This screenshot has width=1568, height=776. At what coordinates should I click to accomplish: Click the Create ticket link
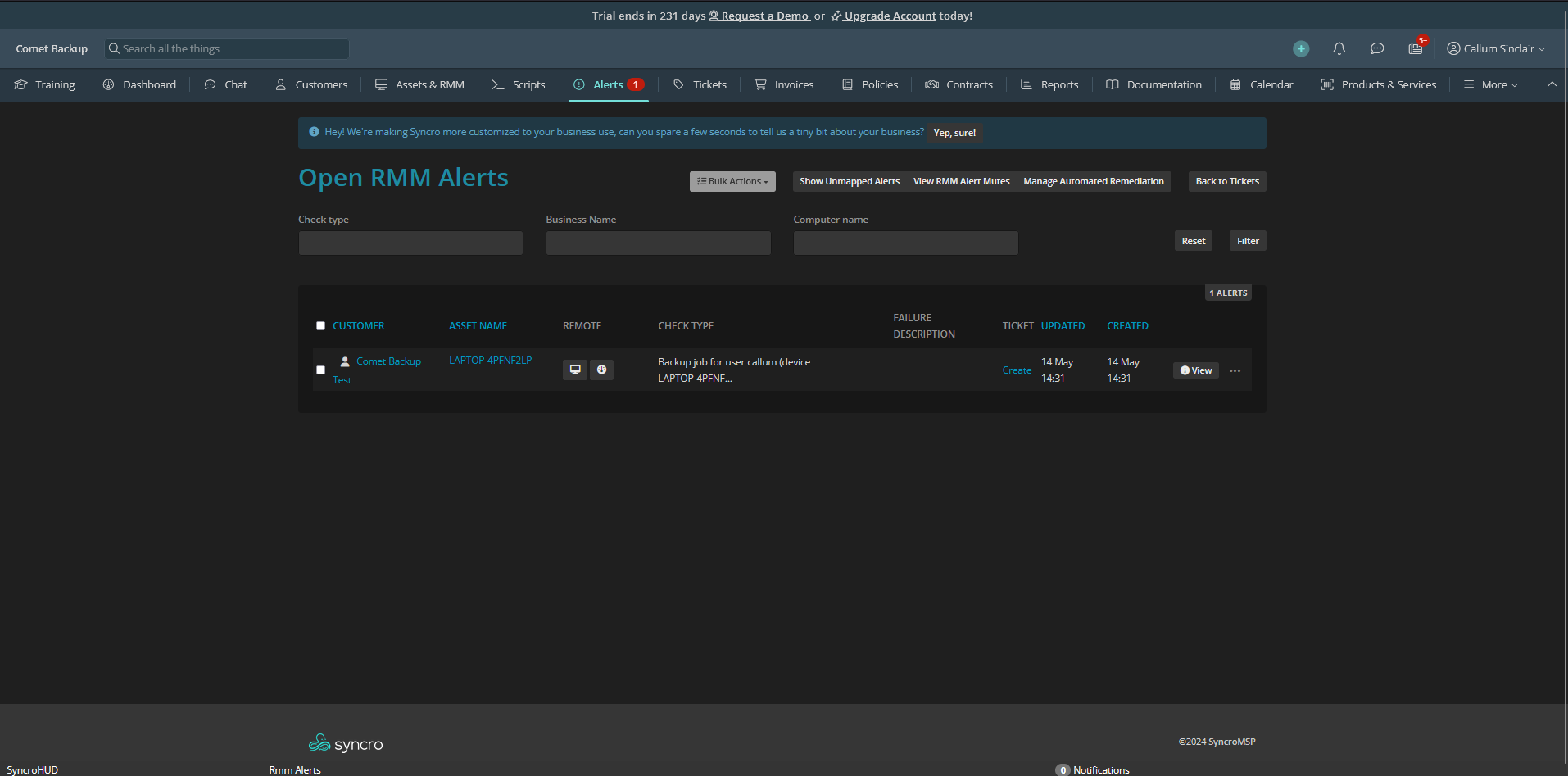pyautogui.click(x=1017, y=370)
